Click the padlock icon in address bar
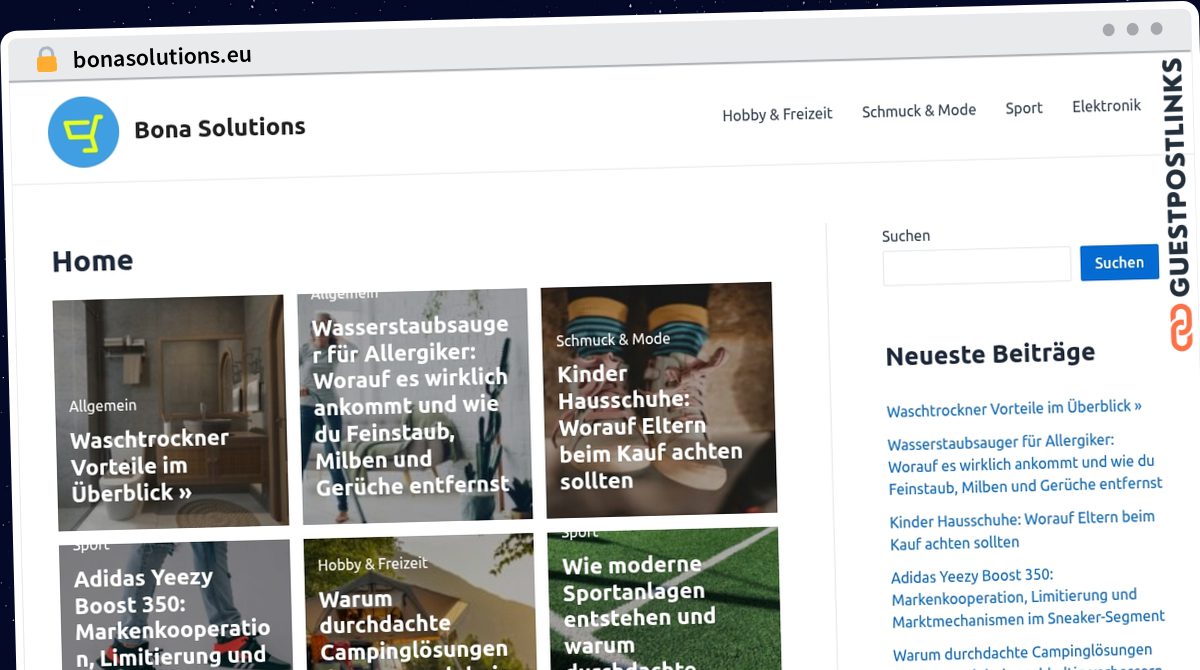 pyautogui.click(x=46, y=60)
